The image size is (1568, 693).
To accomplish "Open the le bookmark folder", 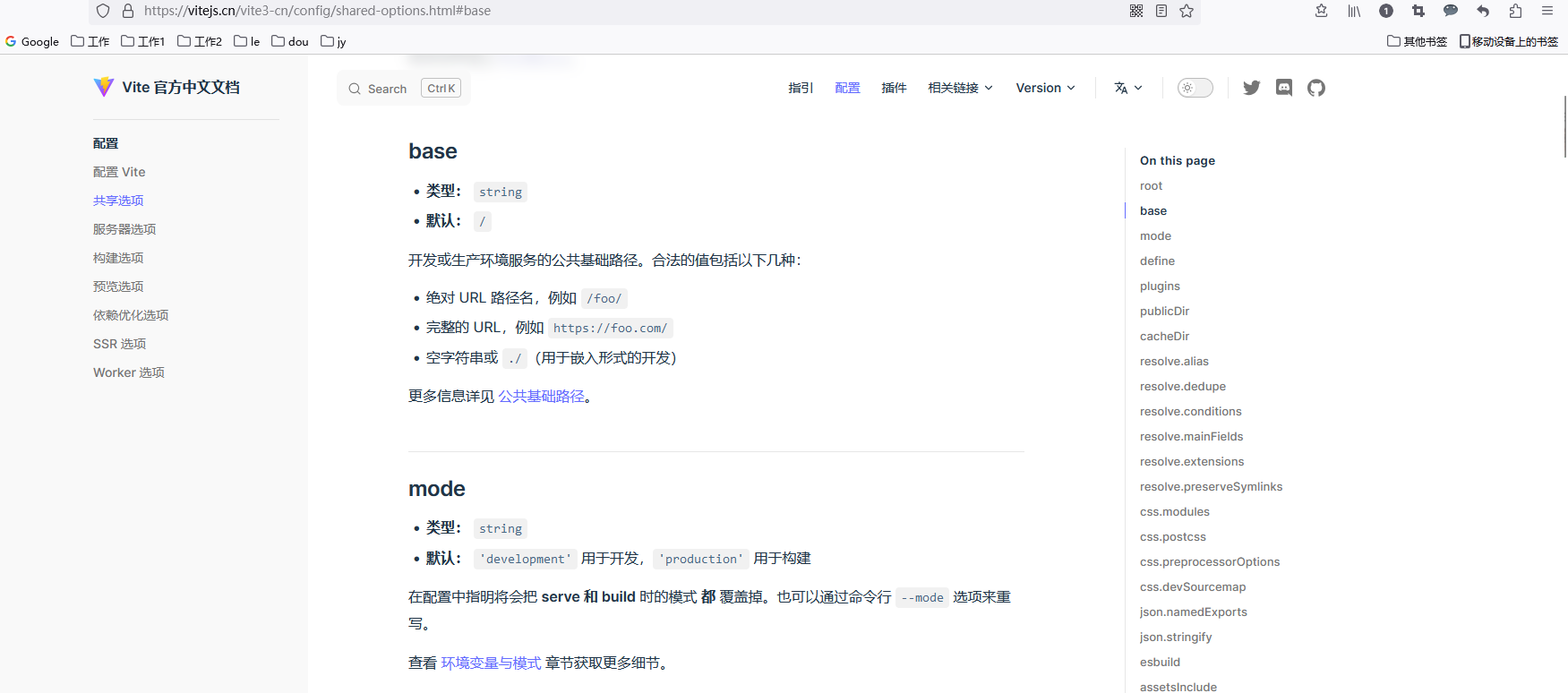I will (247, 41).
